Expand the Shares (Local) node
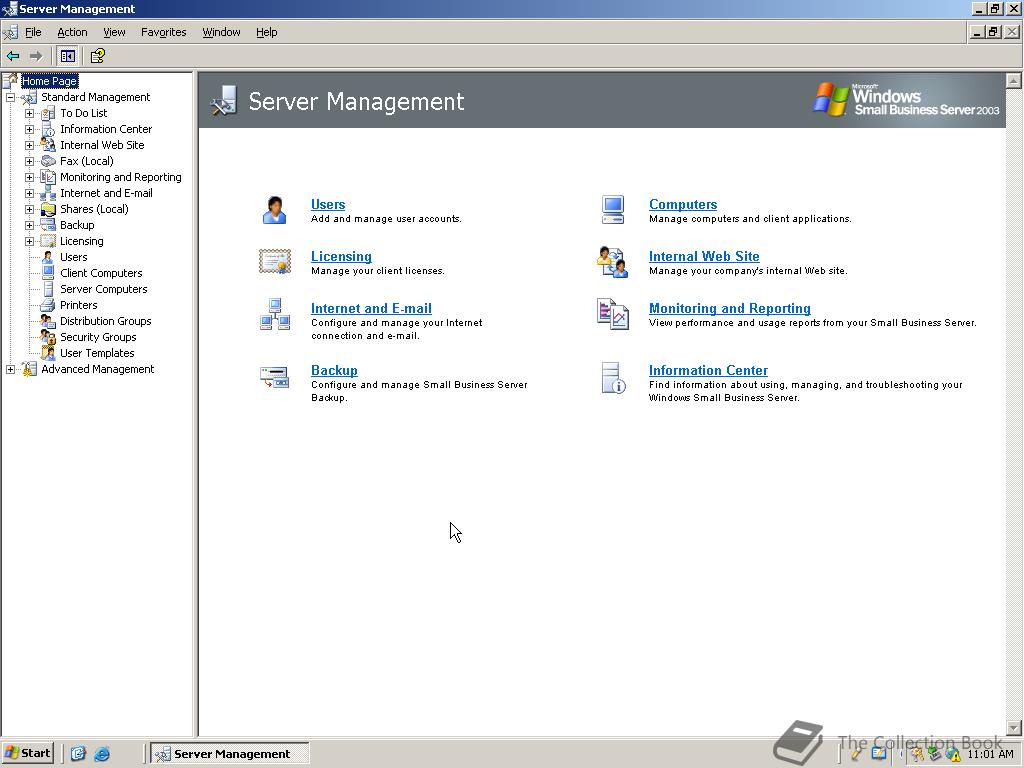 click(29, 209)
